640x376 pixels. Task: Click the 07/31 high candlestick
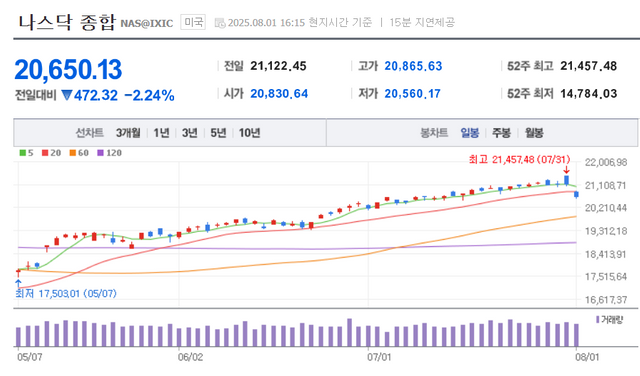point(567,180)
